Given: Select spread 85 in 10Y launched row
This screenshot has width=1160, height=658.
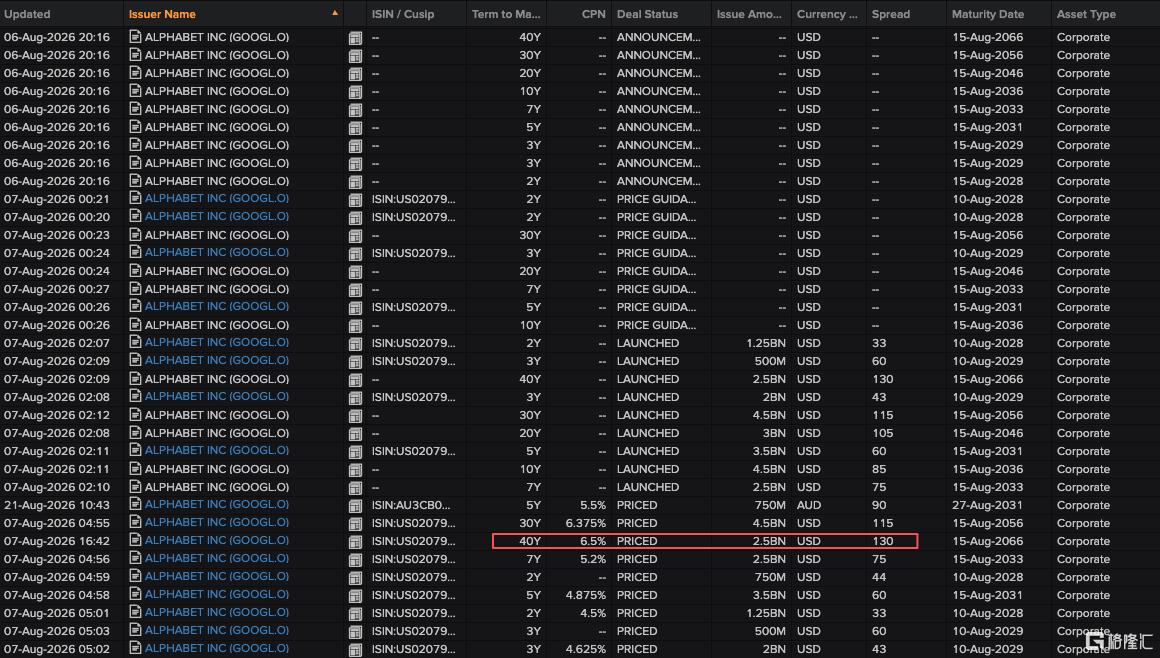Looking at the screenshot, I should 879,469.
